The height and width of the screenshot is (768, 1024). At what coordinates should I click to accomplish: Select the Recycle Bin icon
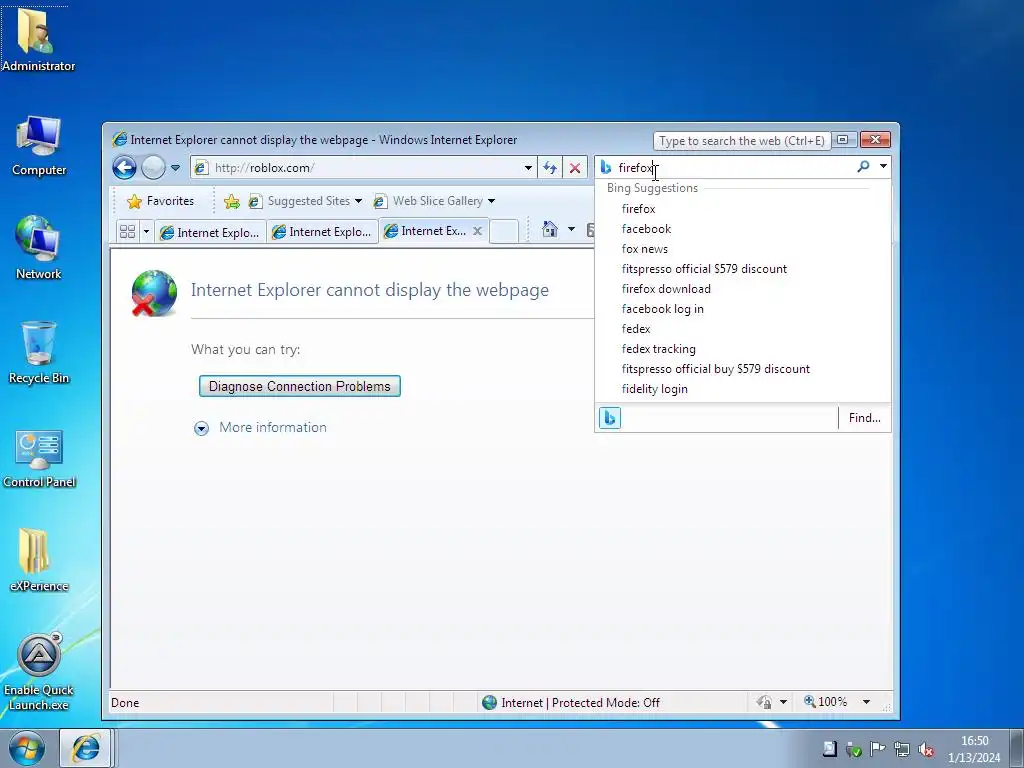[x=39, y=353]
